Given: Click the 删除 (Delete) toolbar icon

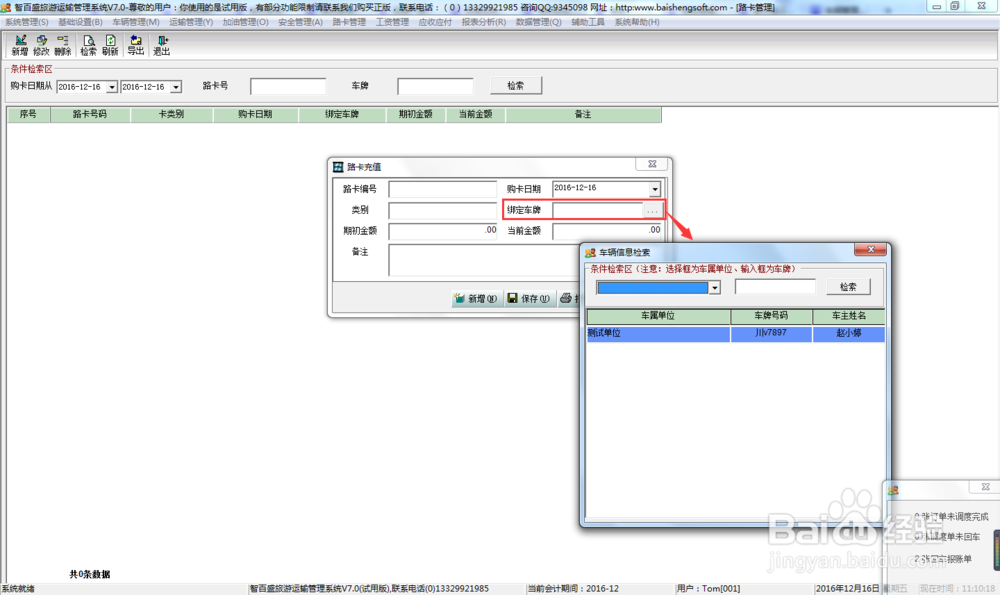Looking at the screenshot, I should pos(62,45).
